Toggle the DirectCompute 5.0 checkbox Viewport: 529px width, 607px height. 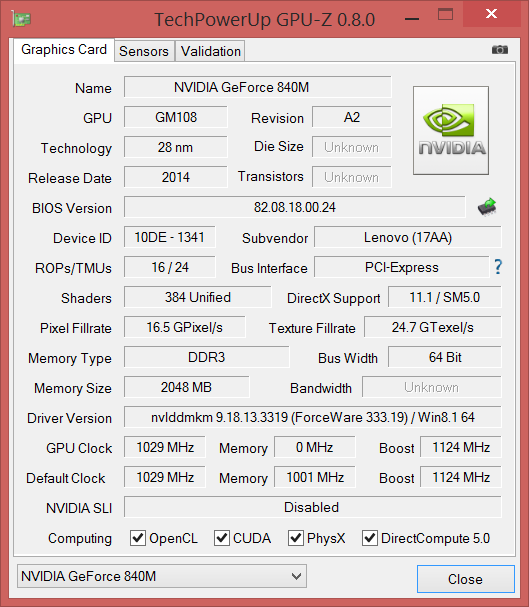pyautogui.click(x=370, y=538)
